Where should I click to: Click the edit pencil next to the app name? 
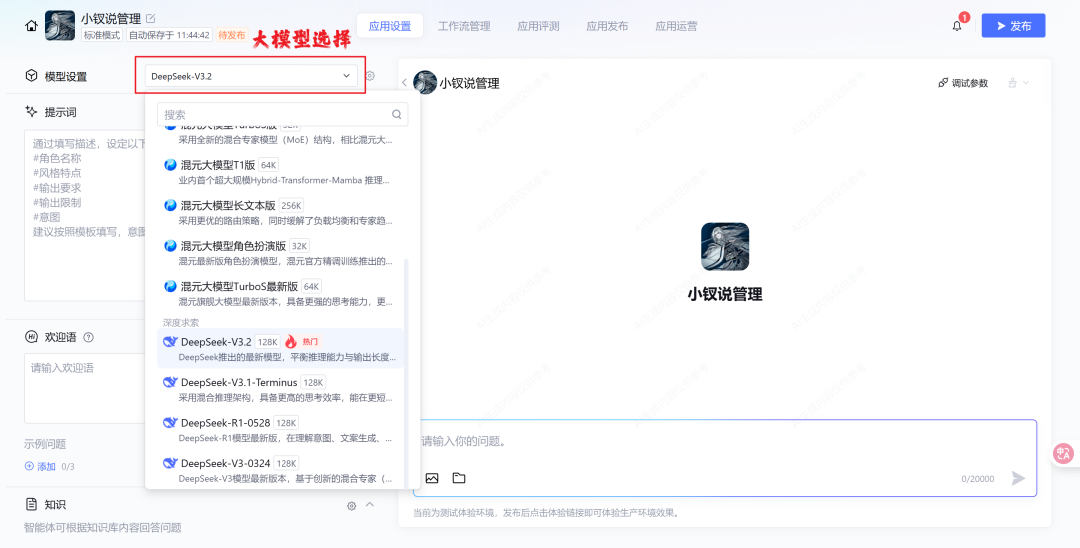point(151,18)
